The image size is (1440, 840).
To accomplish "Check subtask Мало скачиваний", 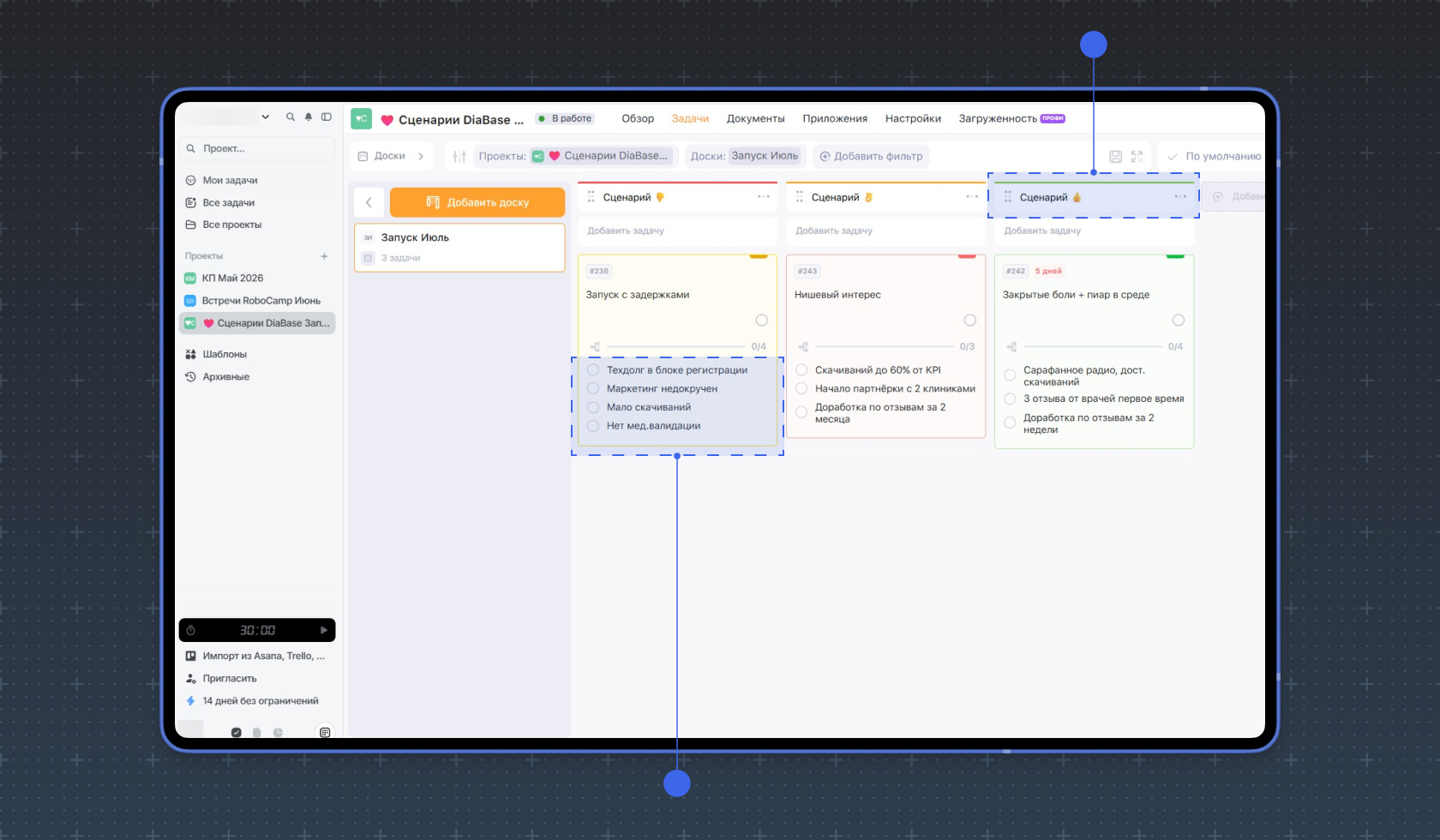I will 593,408.
